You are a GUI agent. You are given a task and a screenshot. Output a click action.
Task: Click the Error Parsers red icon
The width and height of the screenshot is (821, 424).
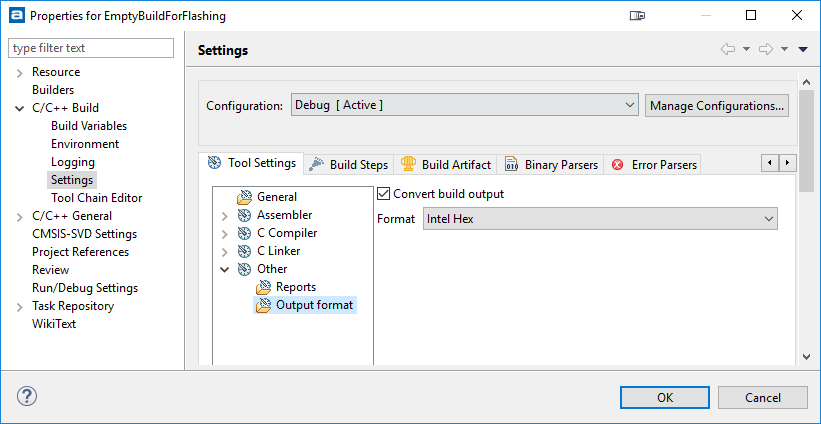click(x=618, y=164)
